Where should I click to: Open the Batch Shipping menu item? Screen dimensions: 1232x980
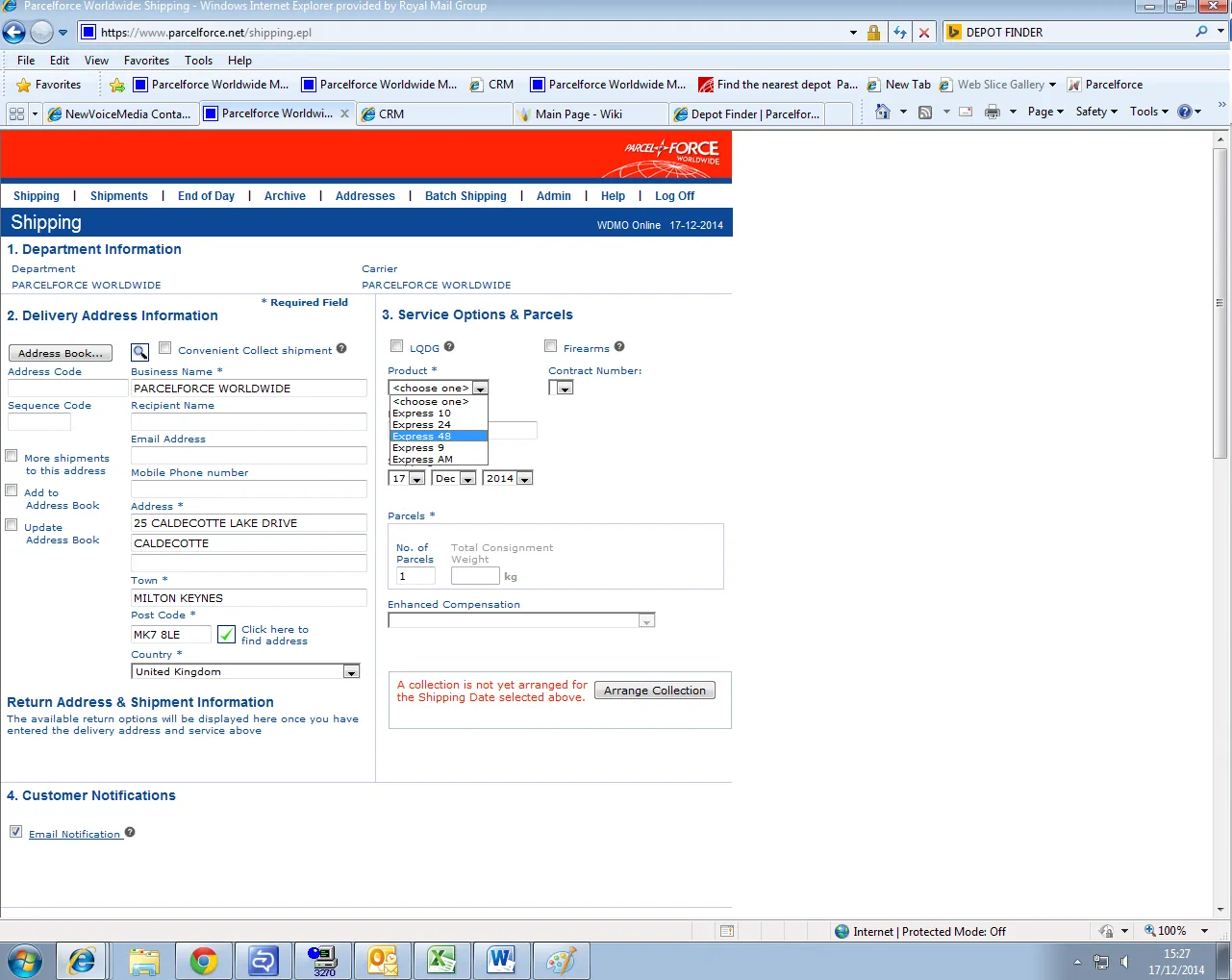[465, 196]
